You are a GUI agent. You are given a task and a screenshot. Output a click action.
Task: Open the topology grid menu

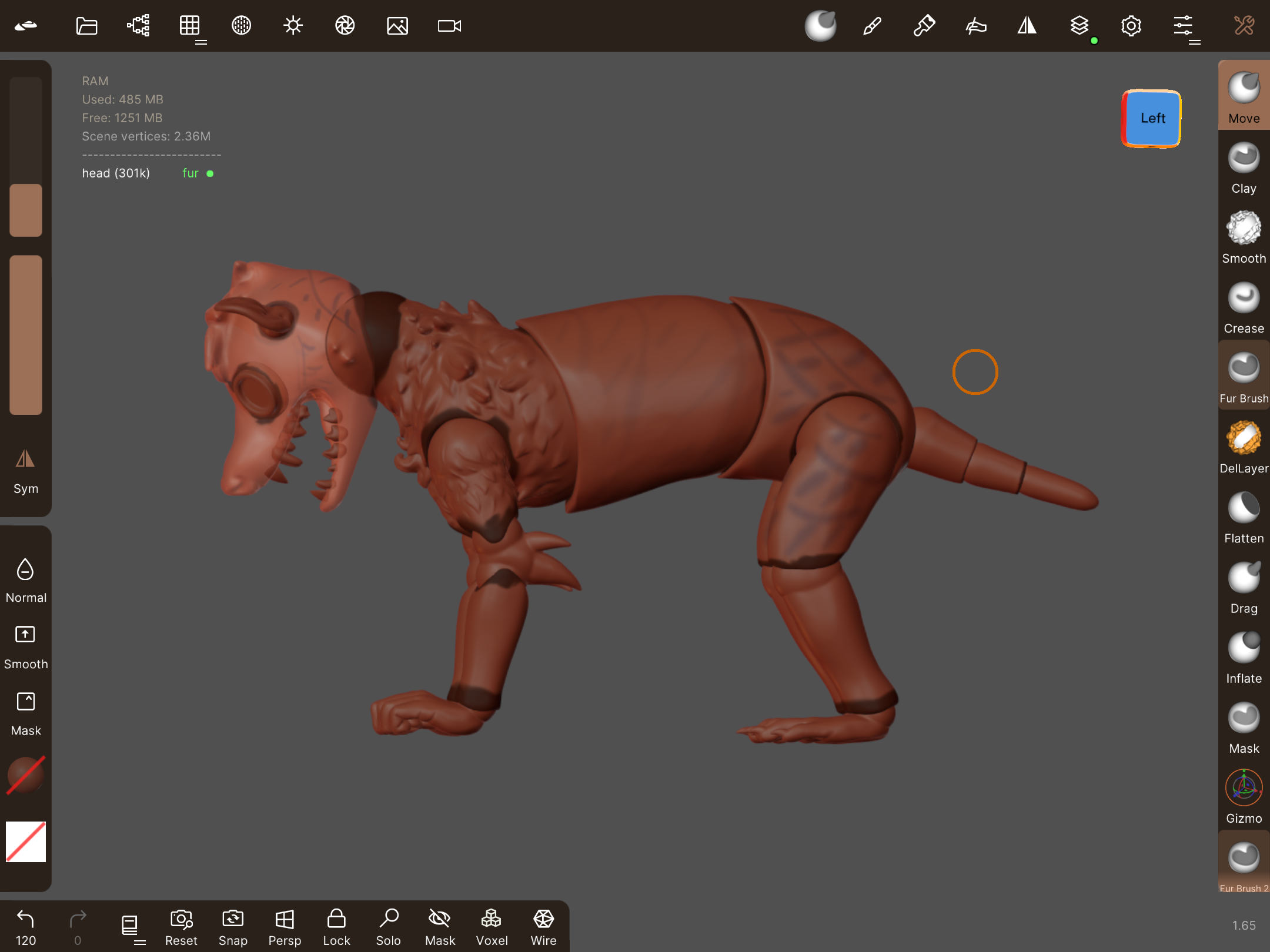[190, 26]
